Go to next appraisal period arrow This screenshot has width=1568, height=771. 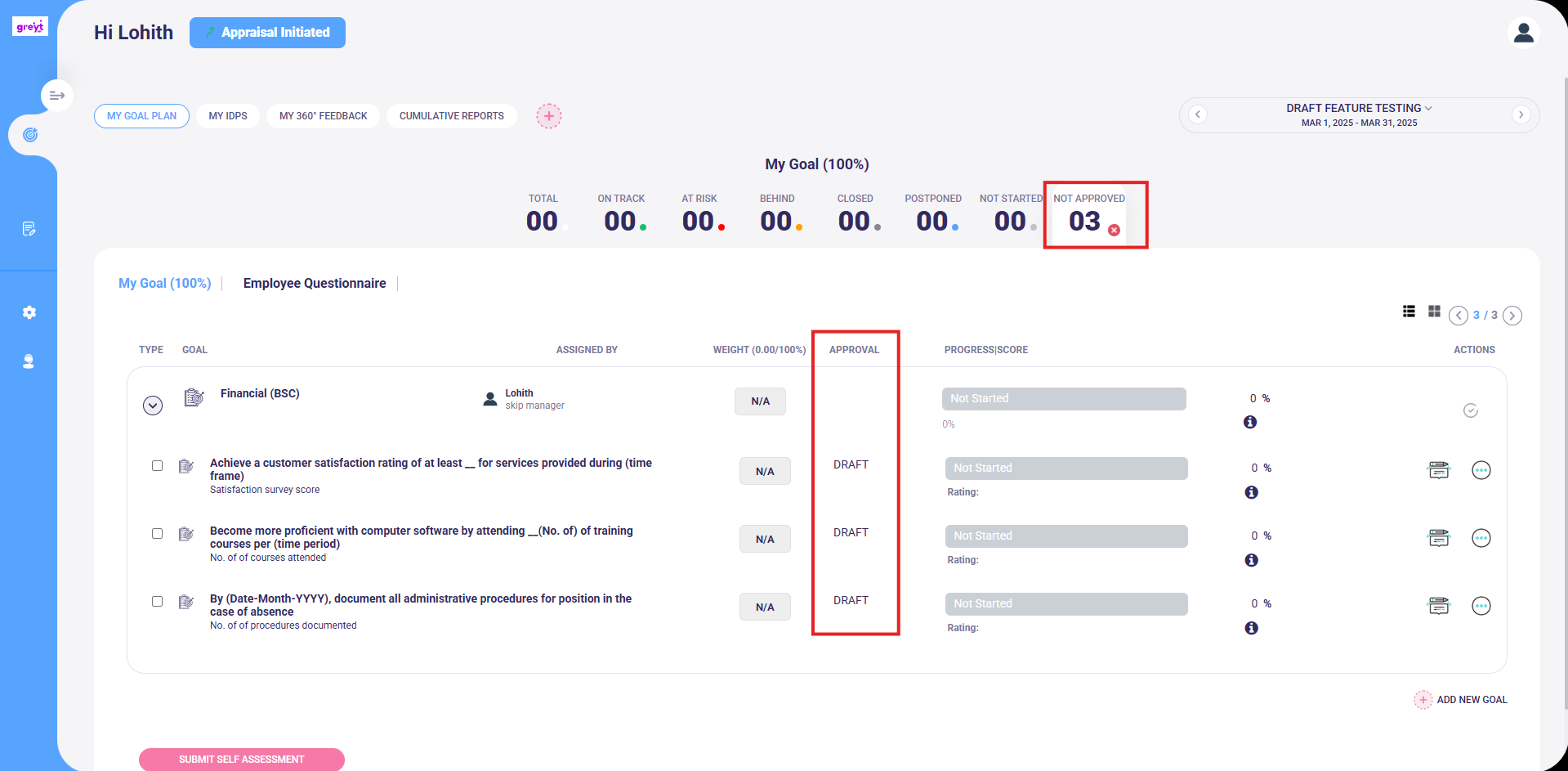pos(1521,114)
